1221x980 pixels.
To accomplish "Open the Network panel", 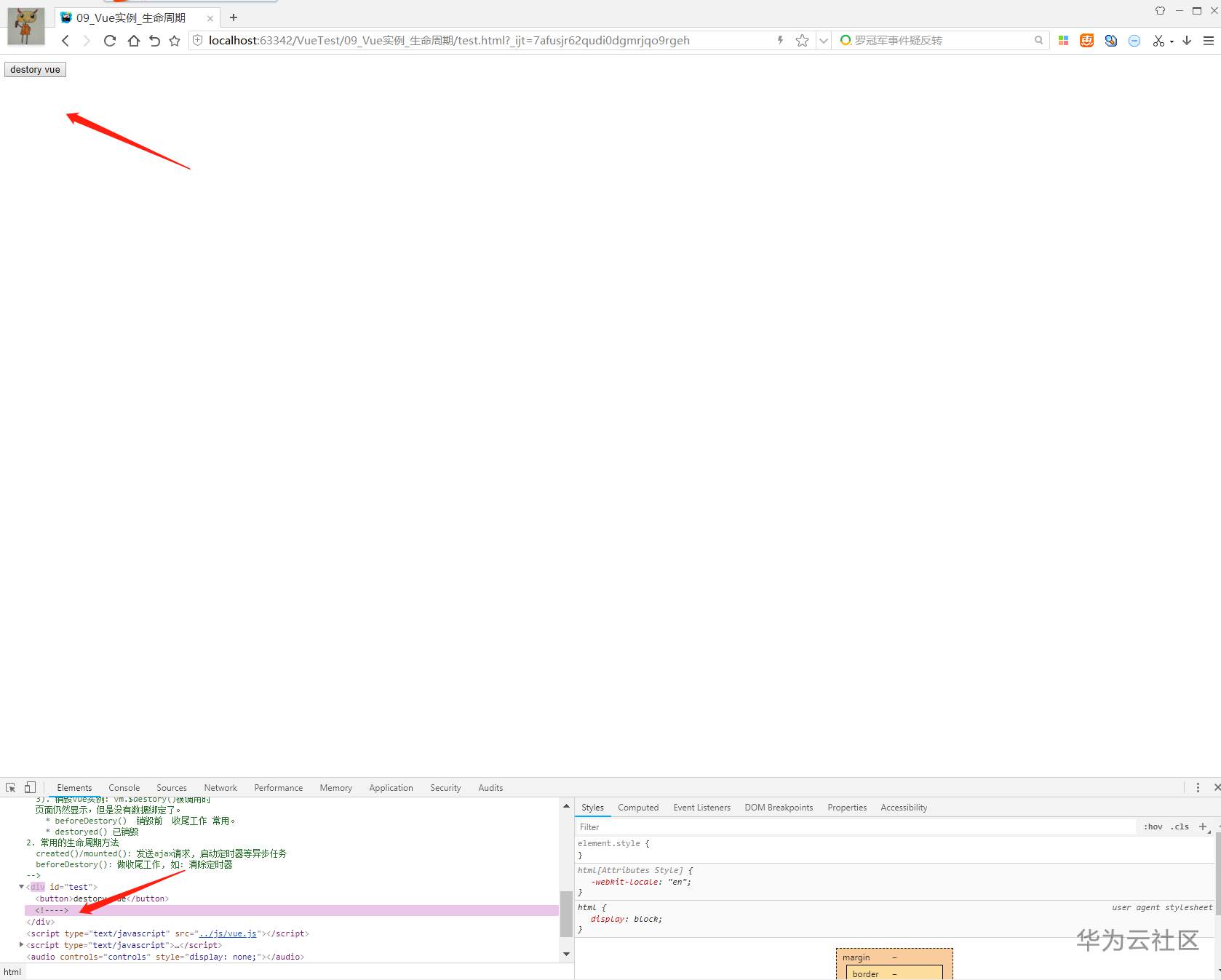I will (x=220, y=788).
